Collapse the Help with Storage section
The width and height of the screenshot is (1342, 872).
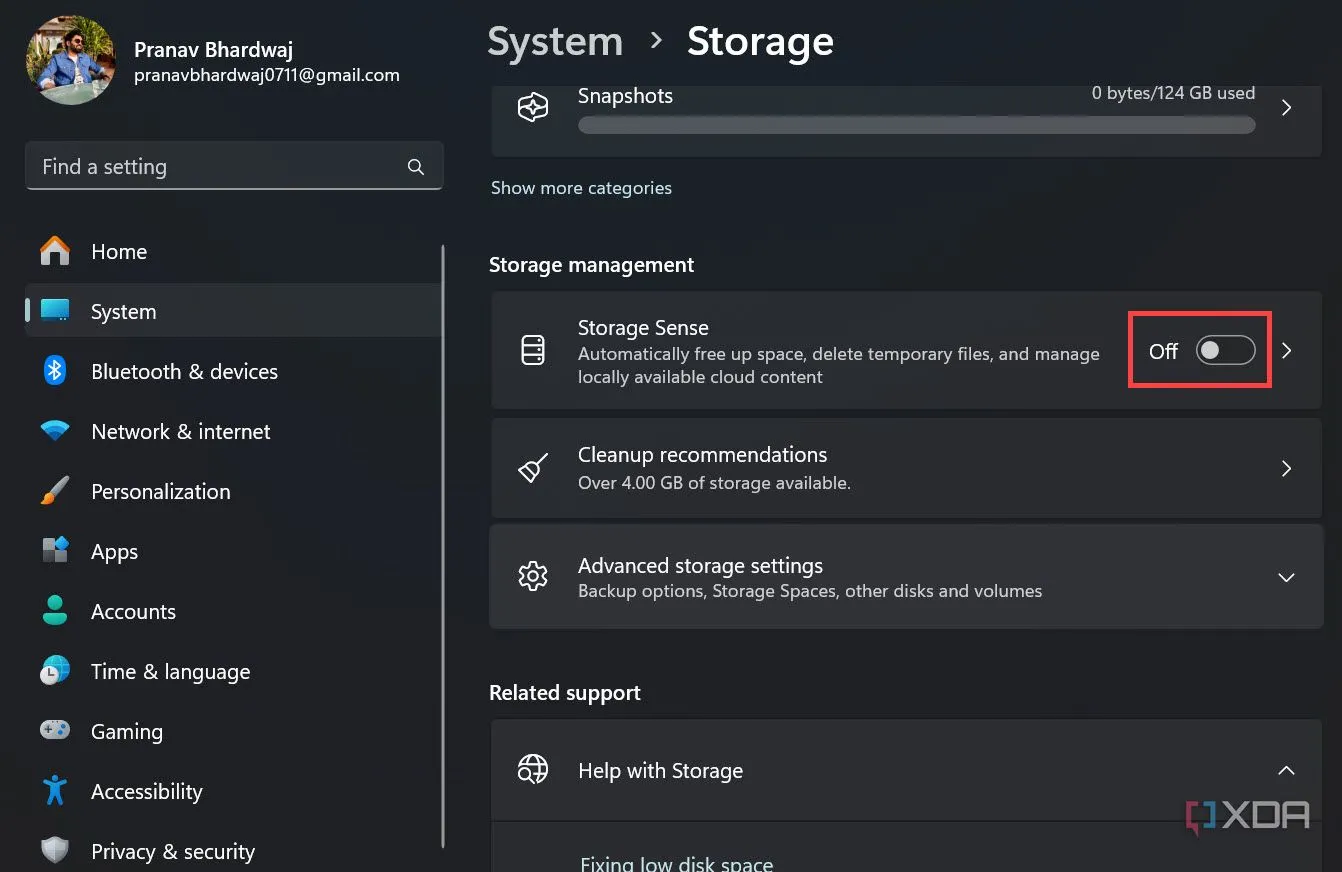(x=1286, y=770)
